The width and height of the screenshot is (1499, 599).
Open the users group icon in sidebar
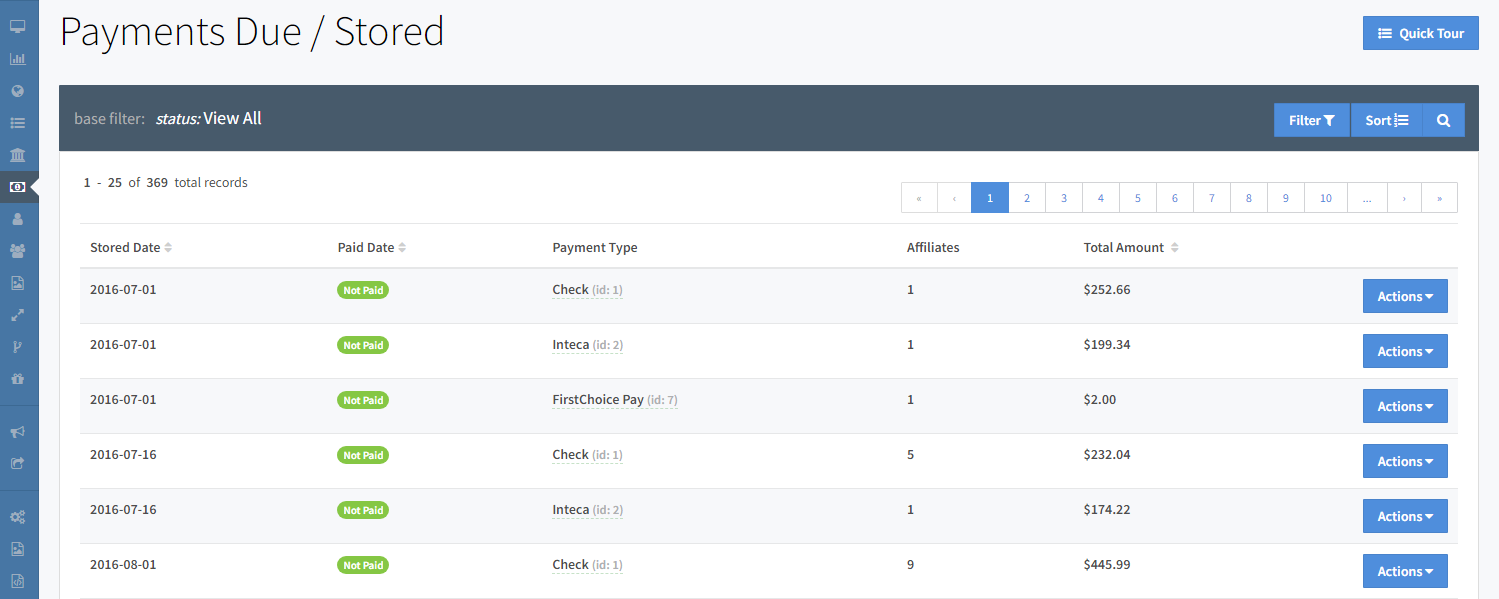point(17,251)
